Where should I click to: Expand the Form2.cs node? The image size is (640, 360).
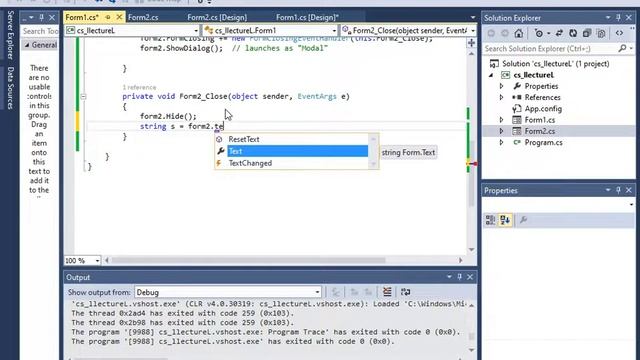(x=502, y=131)
